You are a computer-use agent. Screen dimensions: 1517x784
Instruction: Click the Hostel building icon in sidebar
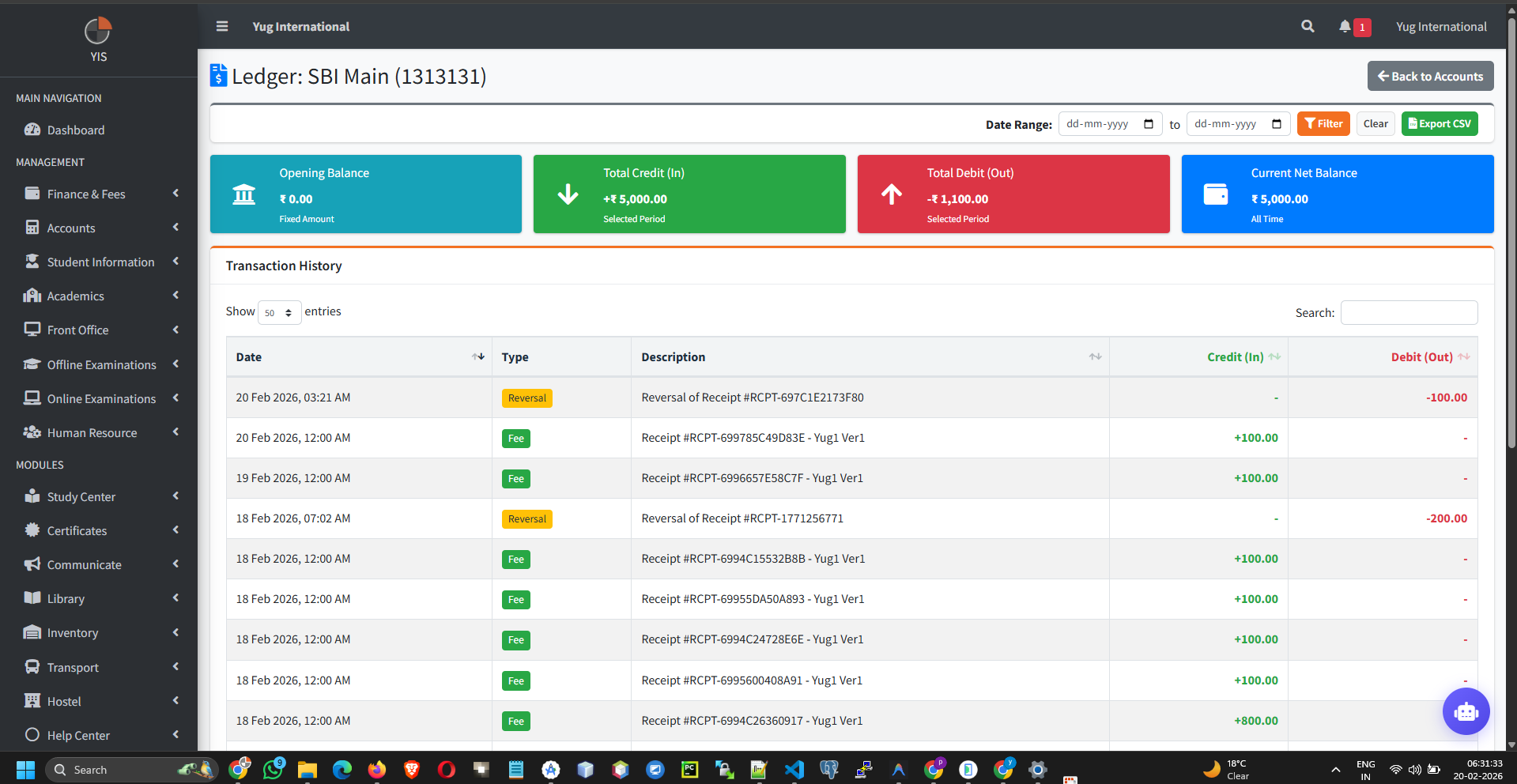point(32,701)
